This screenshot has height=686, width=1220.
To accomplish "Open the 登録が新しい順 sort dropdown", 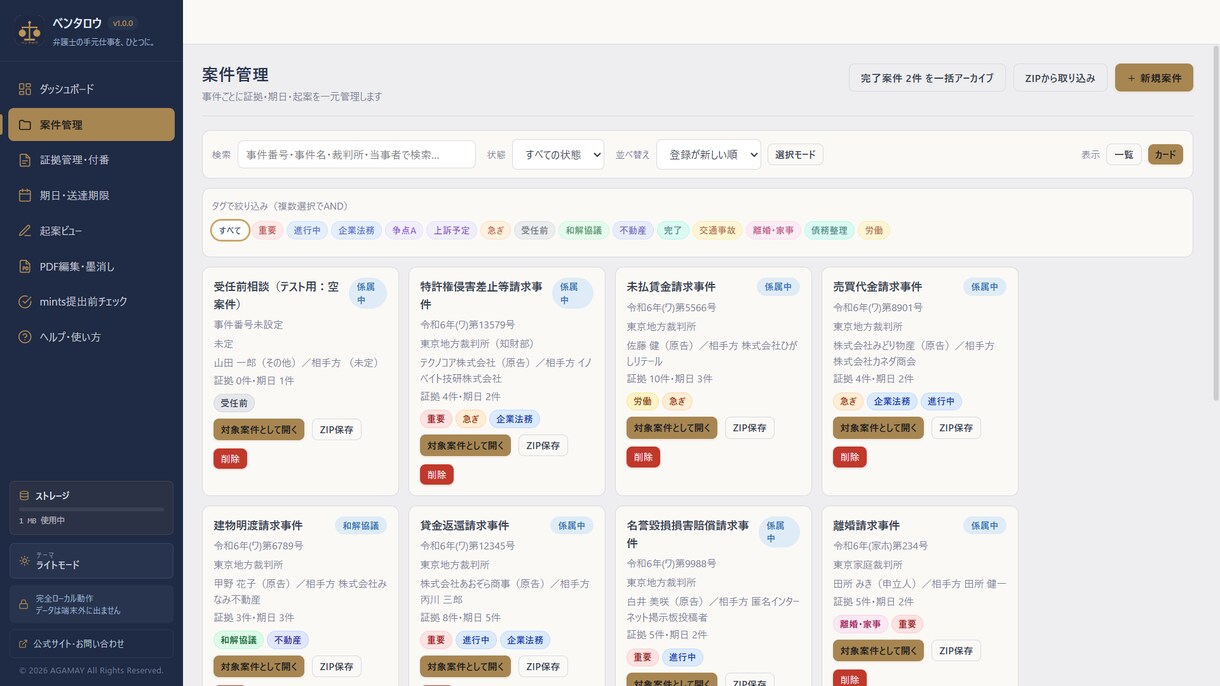I will click(x=708, y=155).
